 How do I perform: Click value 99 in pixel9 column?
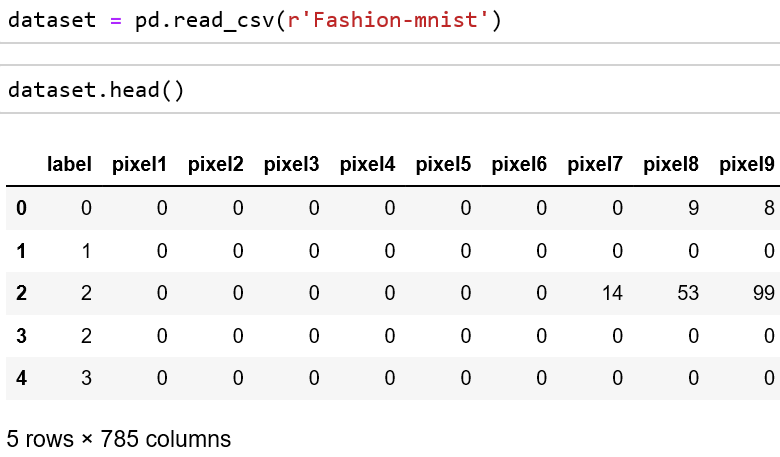click(764, 293)
